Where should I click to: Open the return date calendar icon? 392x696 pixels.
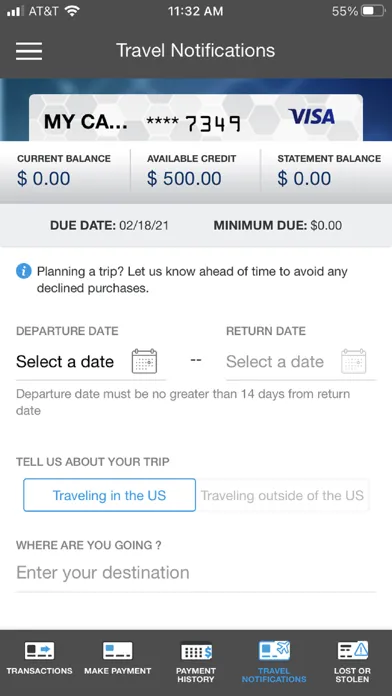pos(353,361)
